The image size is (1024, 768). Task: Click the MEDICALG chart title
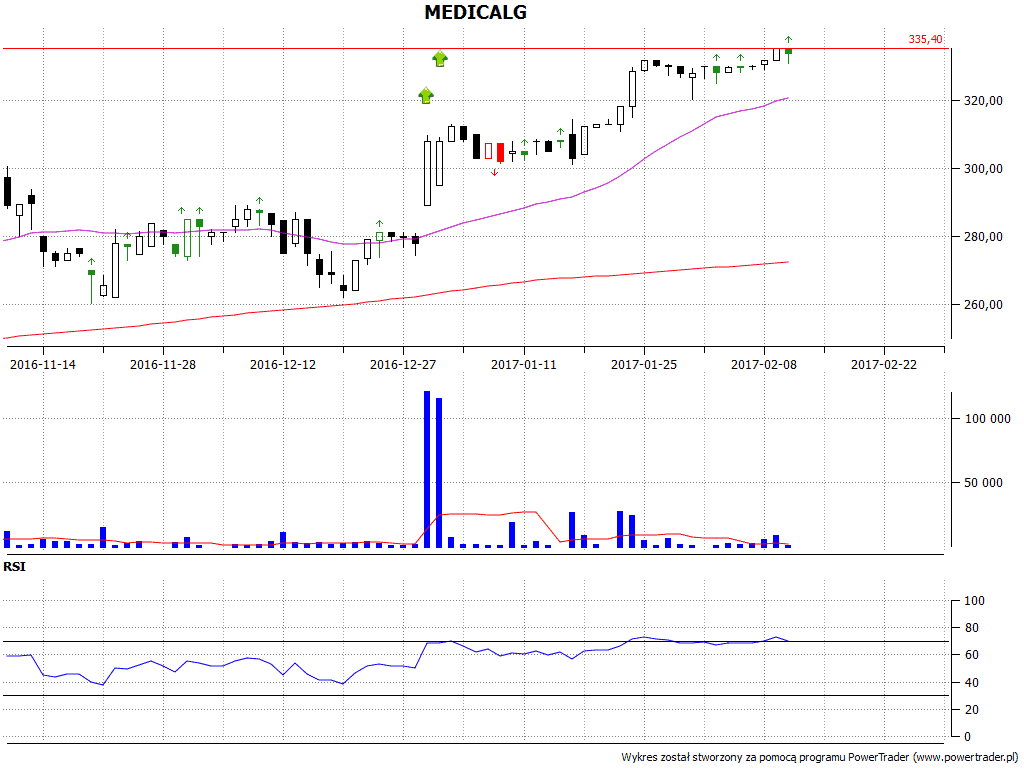pos(475,13)
